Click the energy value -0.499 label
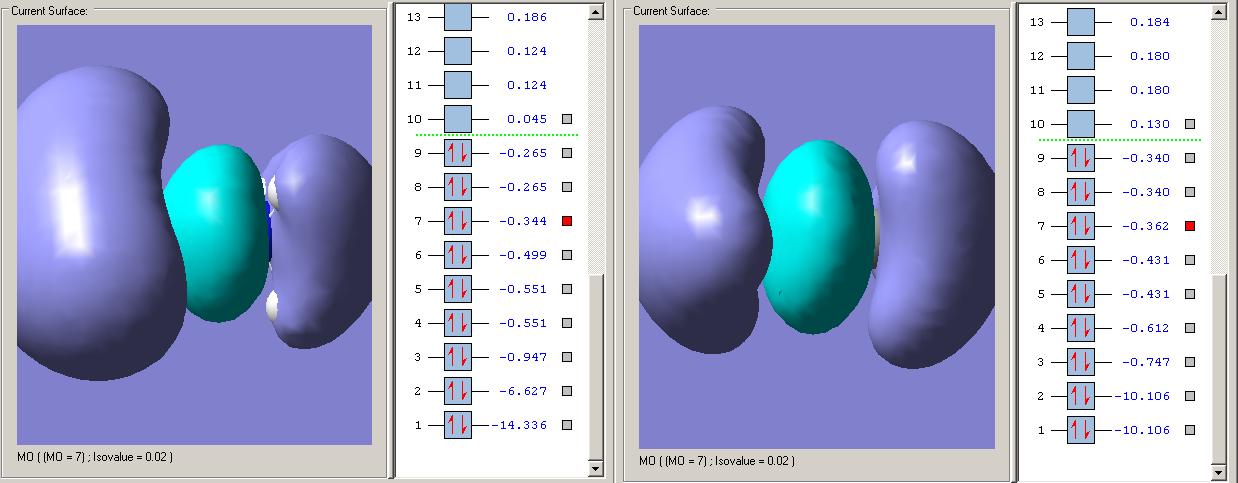This screenshot has width=1238, height=483. 524,255
